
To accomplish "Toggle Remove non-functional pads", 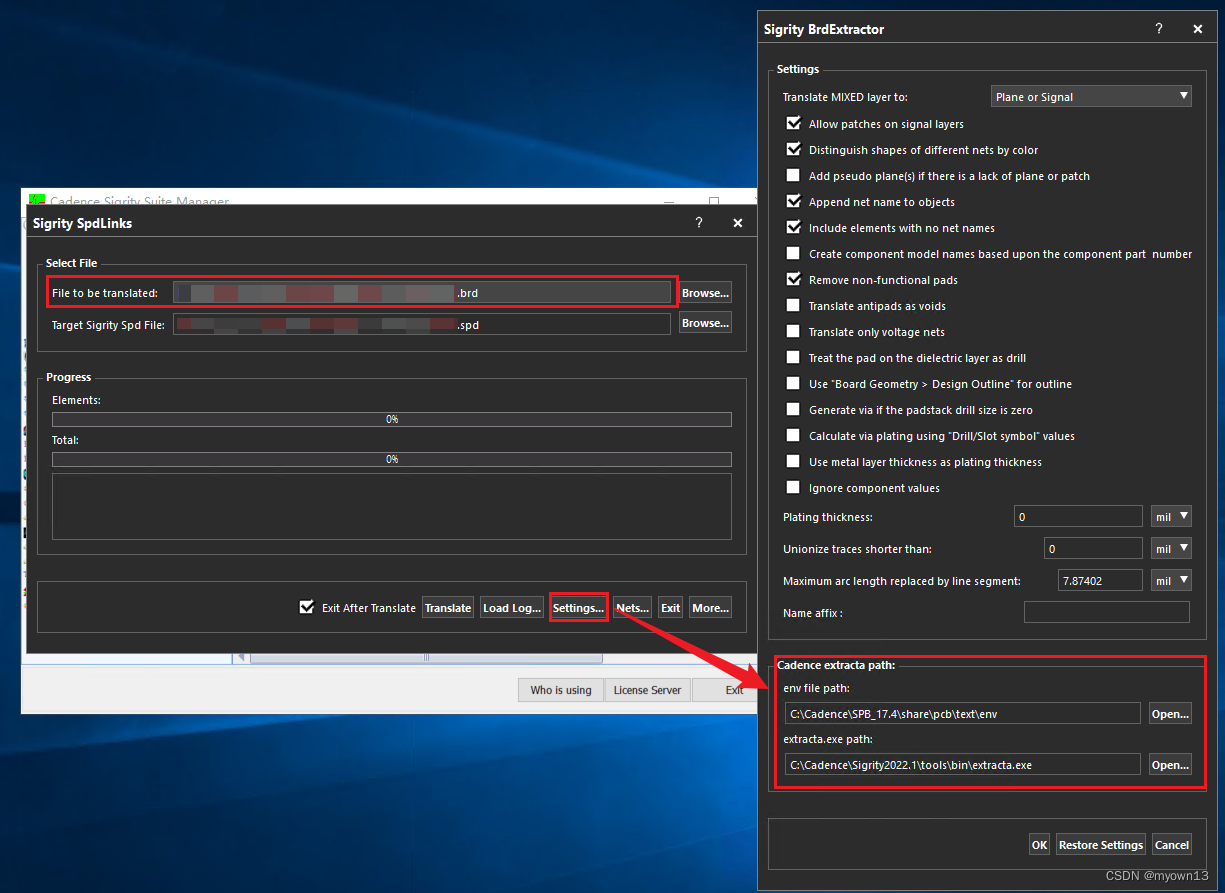I will 794,280.
